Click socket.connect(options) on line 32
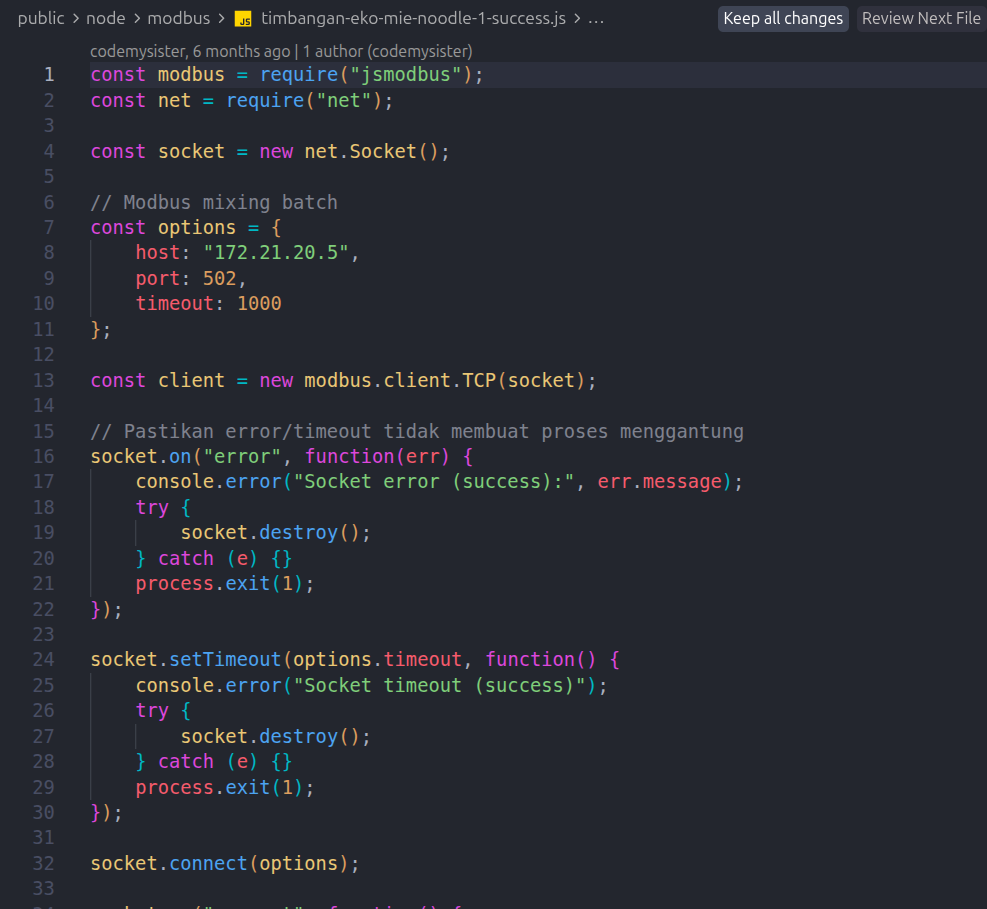 (x=220, y=864)
